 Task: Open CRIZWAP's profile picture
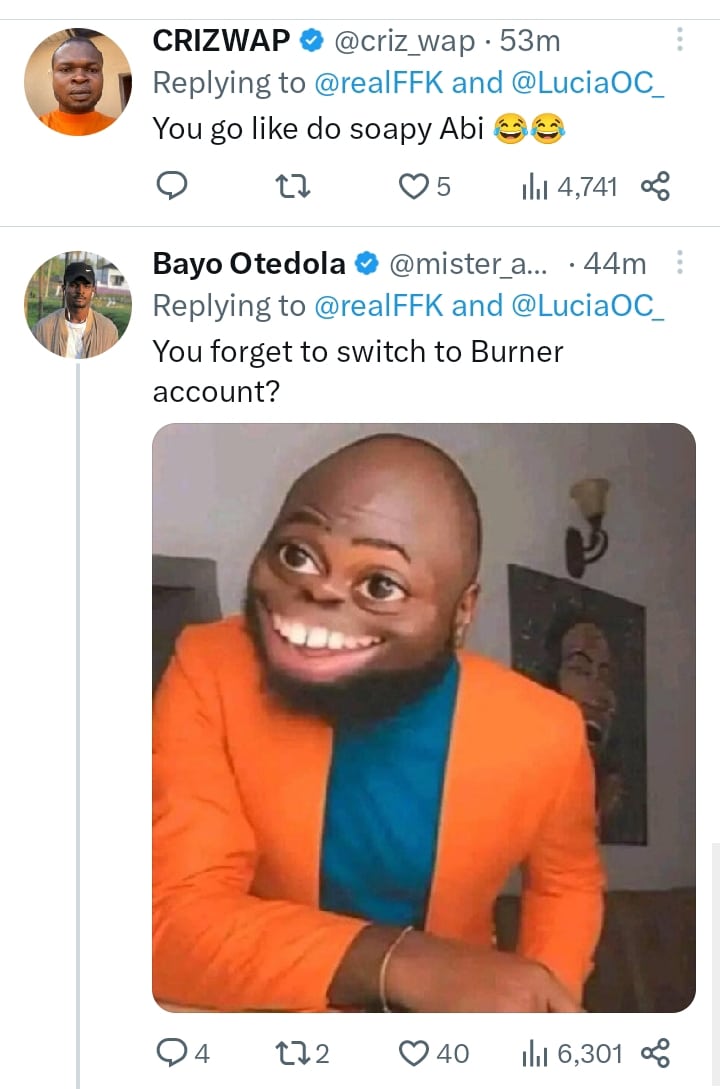[77, 81]
